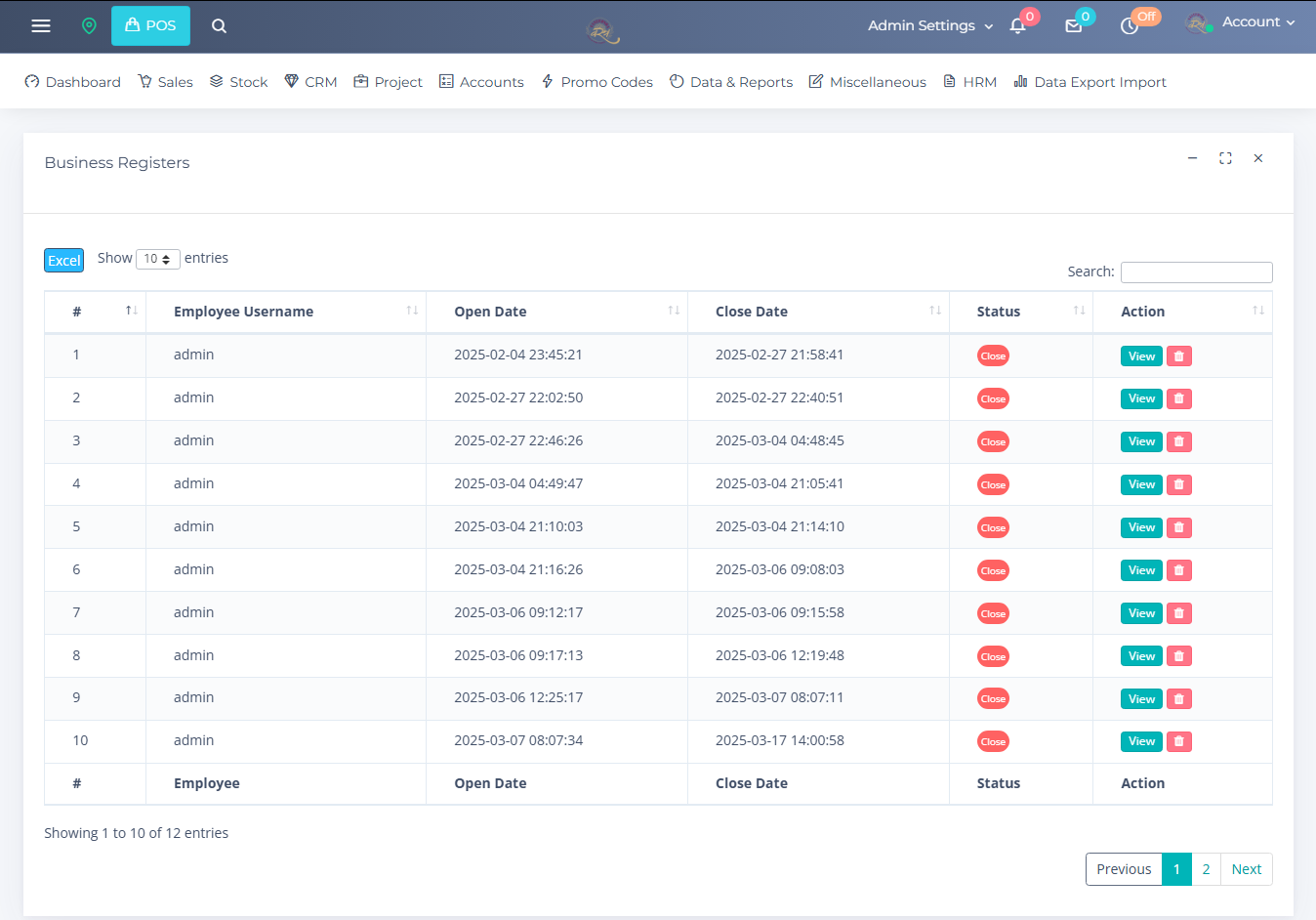Viewport: 1316px width, 920px height.
Task: Delete register row 3
Action: pos(1179,441)
